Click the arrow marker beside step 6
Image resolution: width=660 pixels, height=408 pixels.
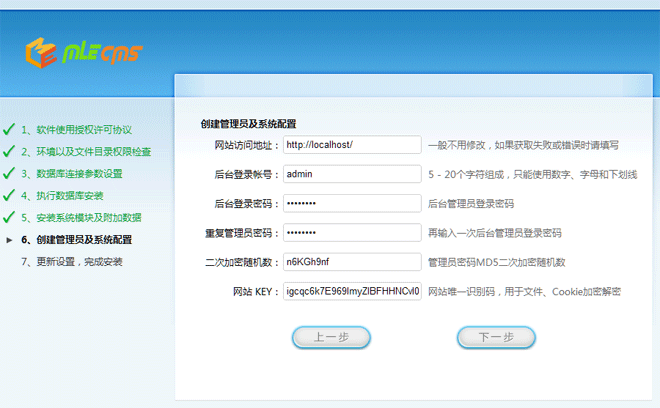[9, 240]
